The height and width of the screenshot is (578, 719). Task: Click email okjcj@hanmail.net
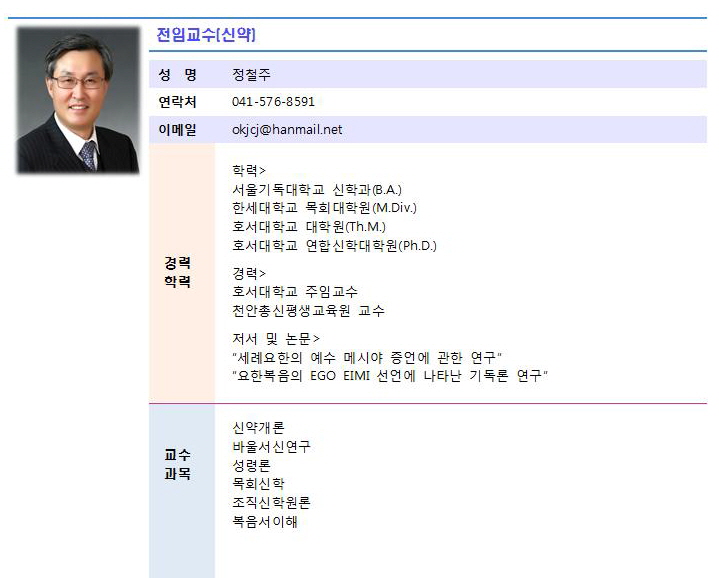287,130
